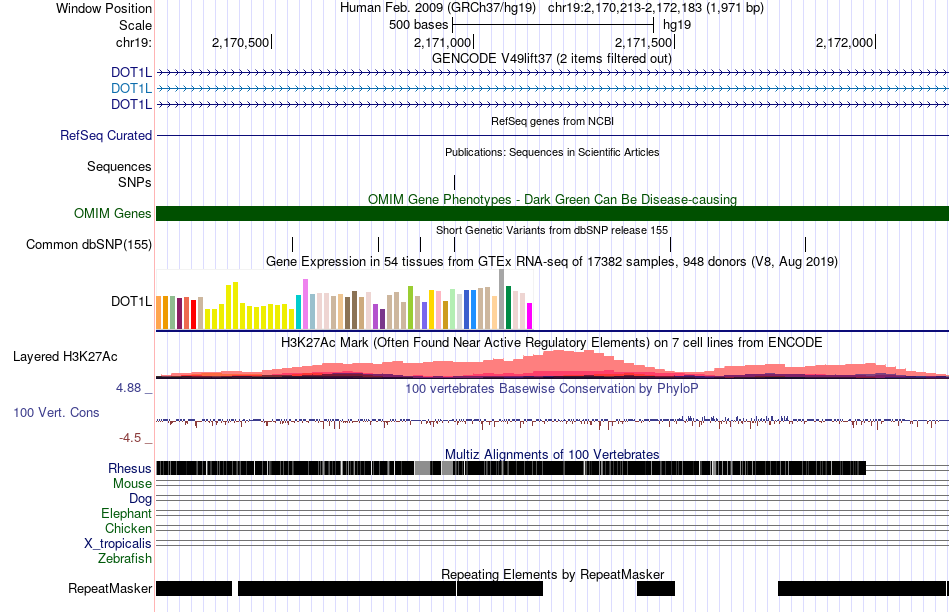Click the rightmost Common dbSNP variant tick
Screen dimensions: 950x612
pos(805,244)
